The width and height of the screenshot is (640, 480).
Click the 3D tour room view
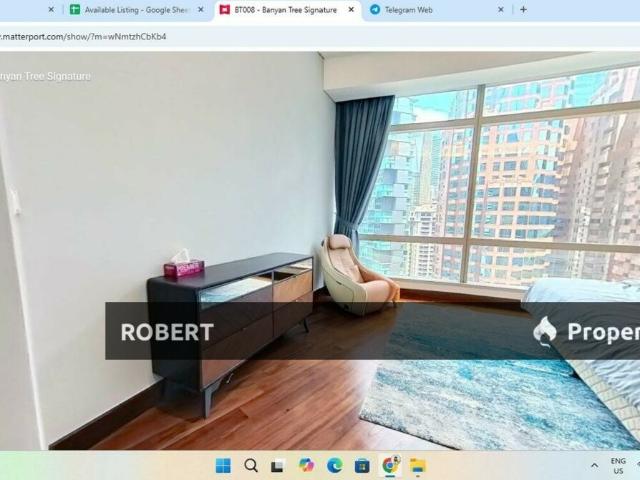click(x=320, y=251)
